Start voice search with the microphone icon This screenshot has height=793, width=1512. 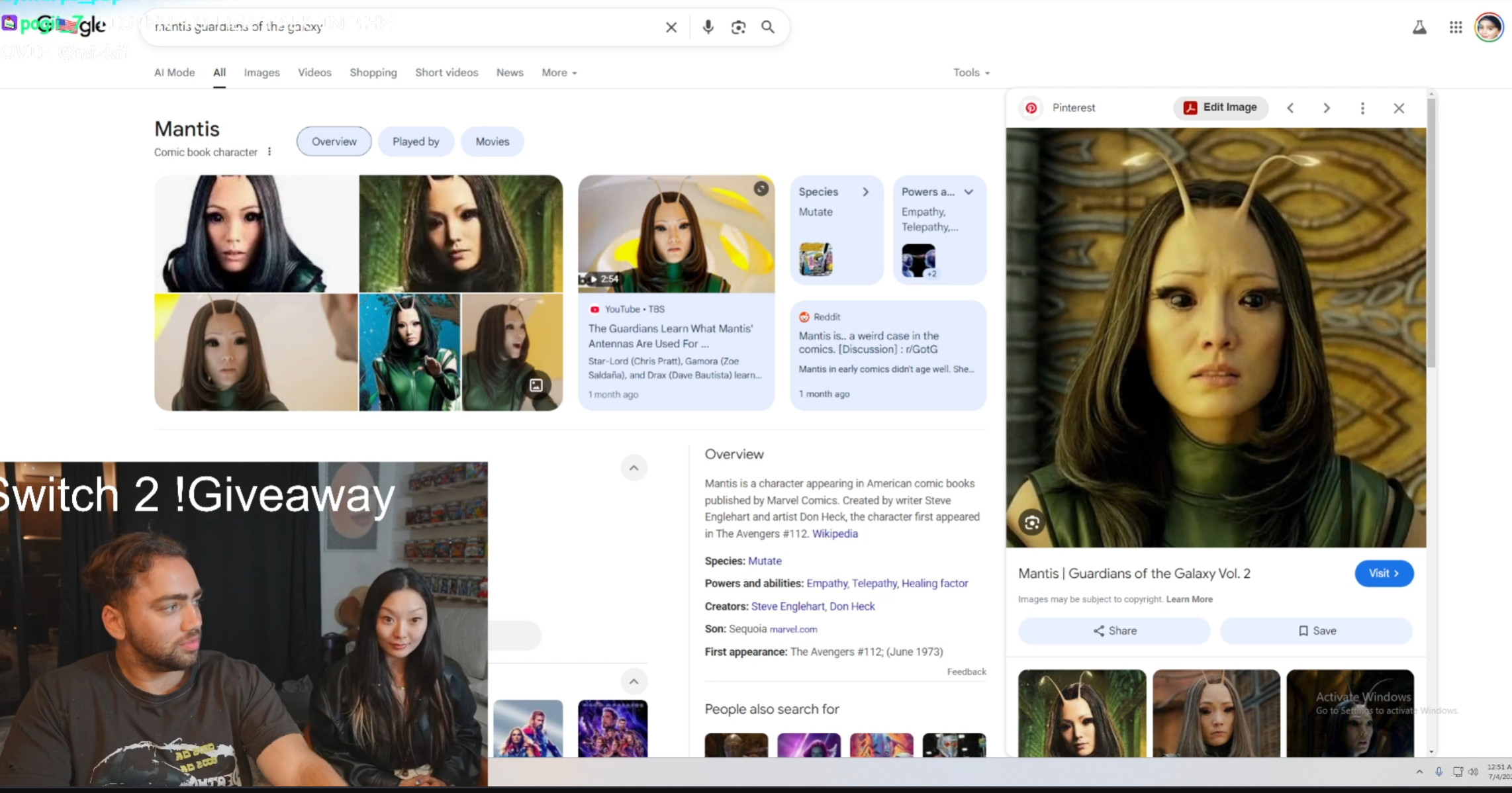tap(708, 27)
